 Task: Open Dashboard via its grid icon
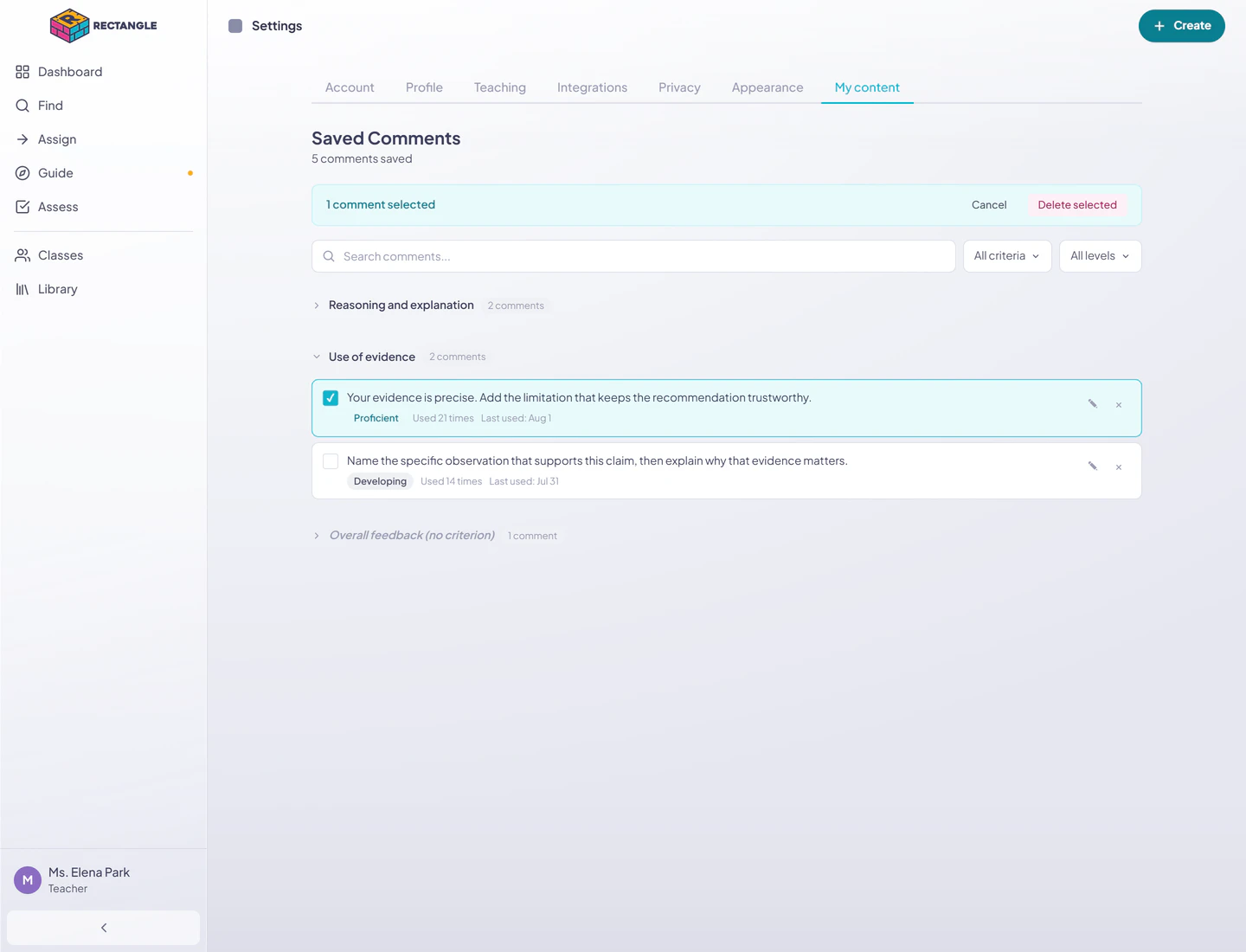click(22, 72)
